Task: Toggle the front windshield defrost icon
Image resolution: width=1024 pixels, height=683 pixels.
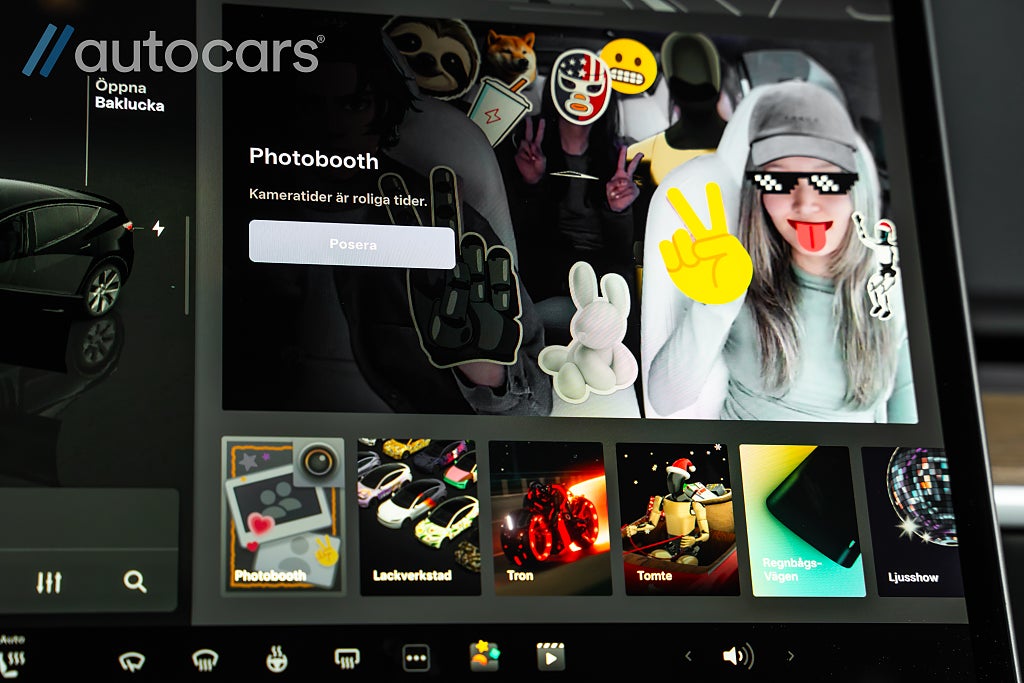Action: [204, 660]
